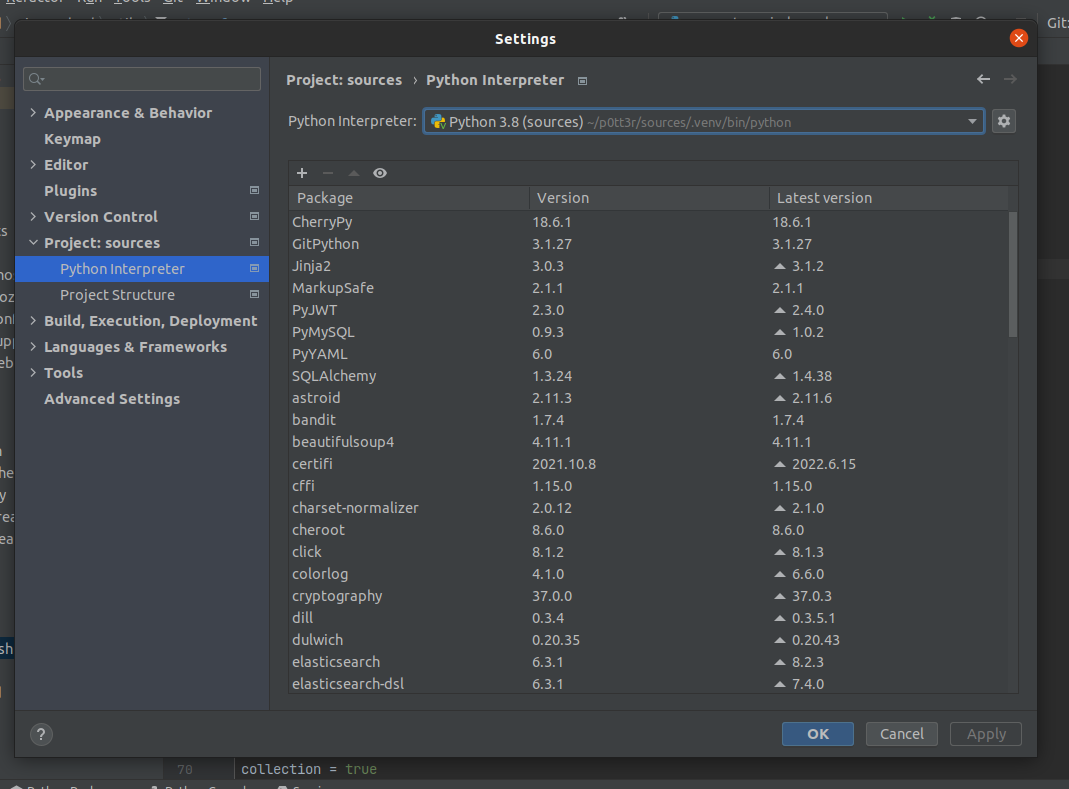Select the bandit package row
Viewport: 1069px width, 789px height.
(x=648, y=420)
